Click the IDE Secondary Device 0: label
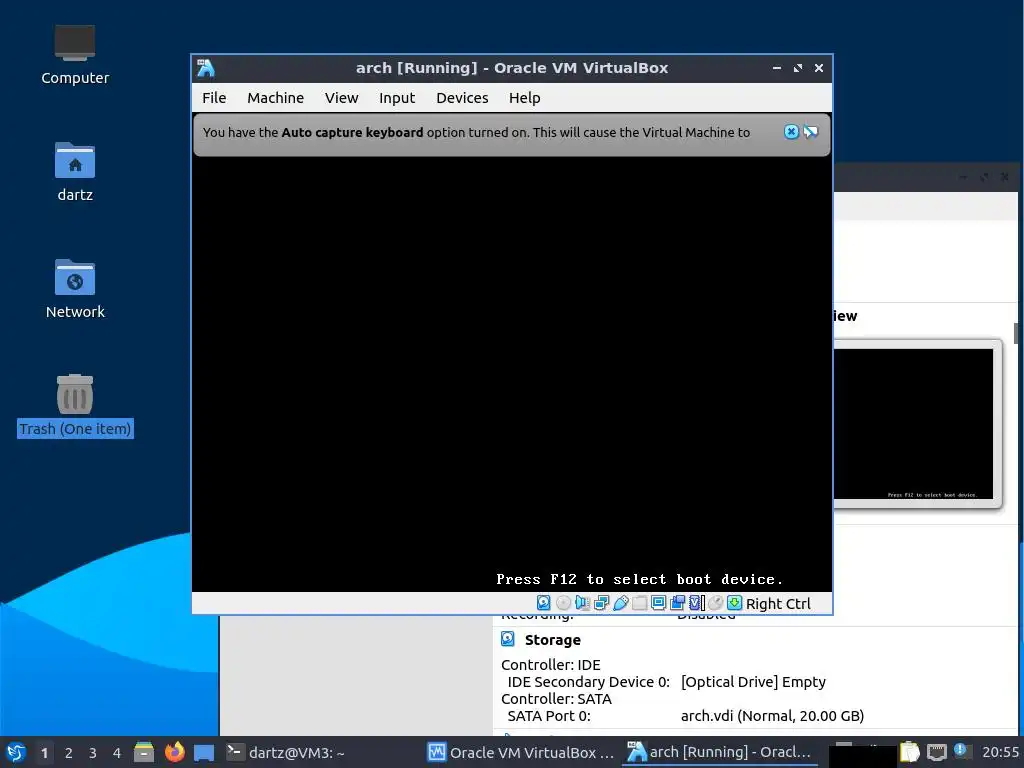 [588, 682]
